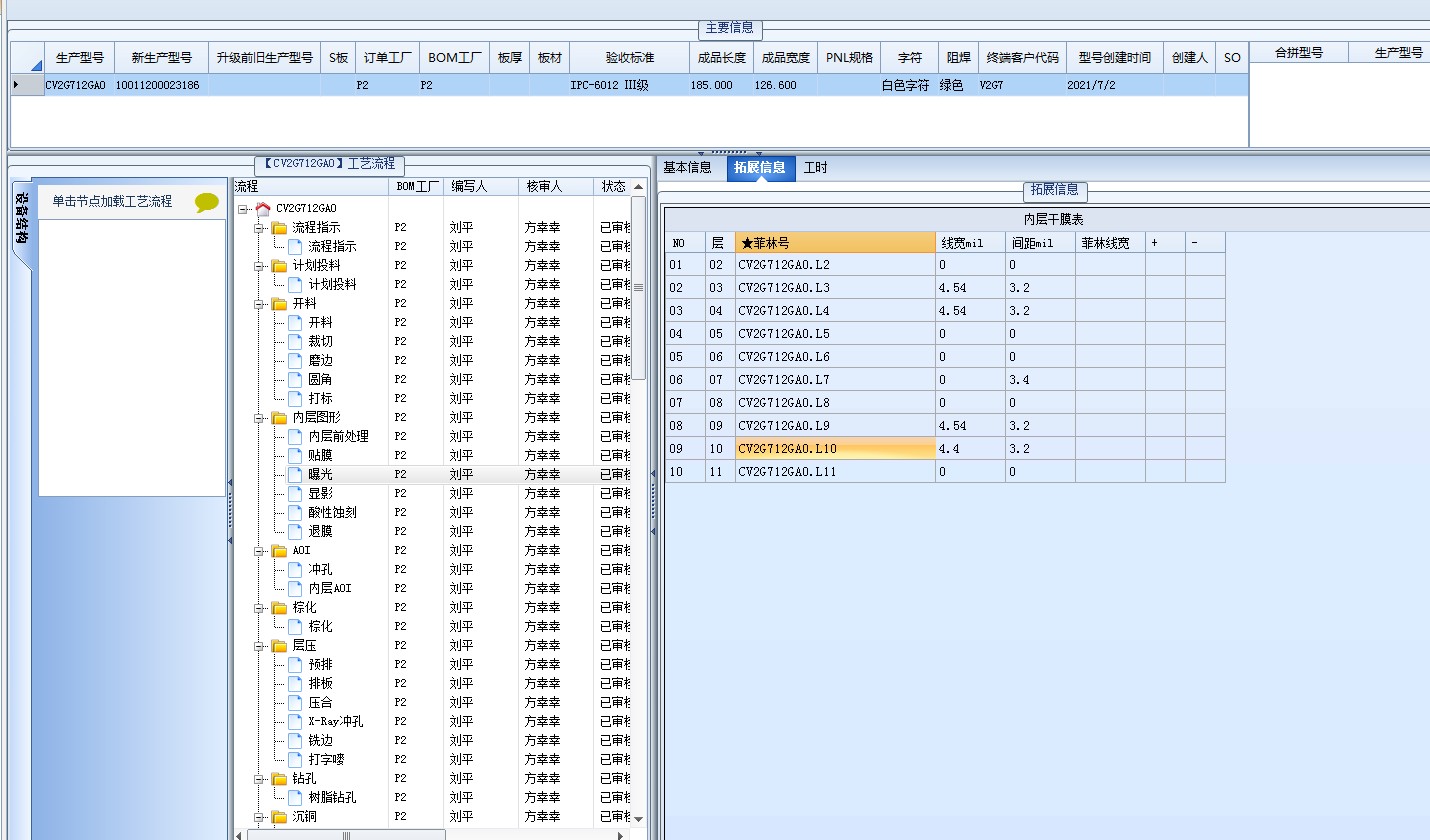1430x840 pixels.
Task: Click the document icon next to 内层AOI
Action: (295, 589)
